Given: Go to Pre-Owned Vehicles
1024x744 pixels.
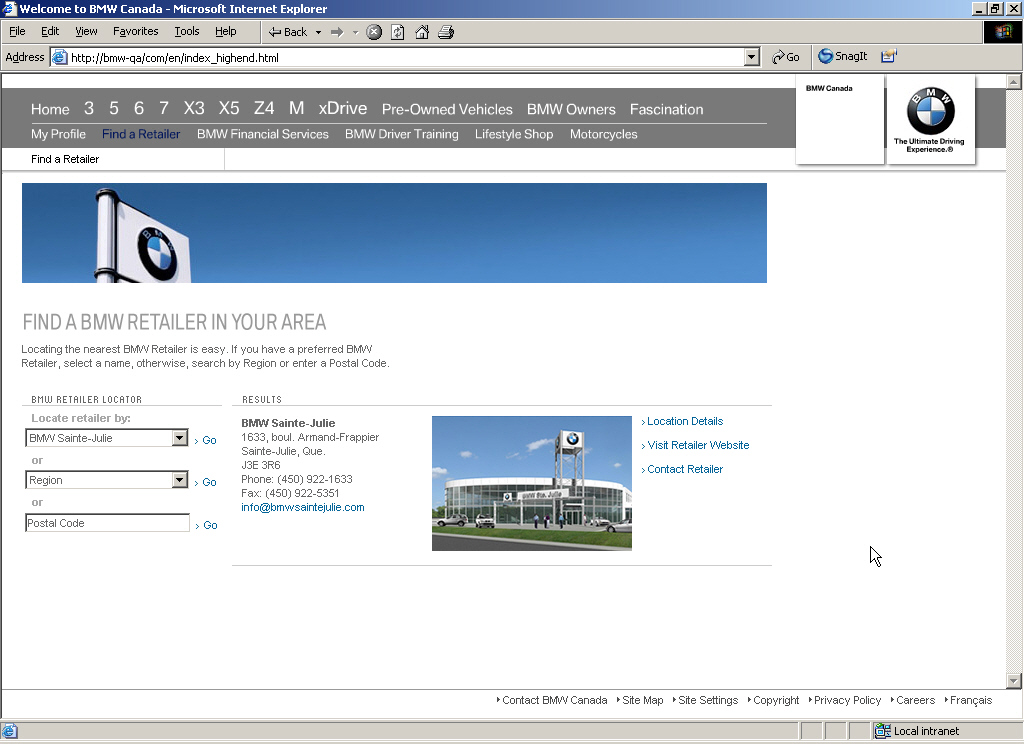Looking at the screenshot, I should 447,109.
